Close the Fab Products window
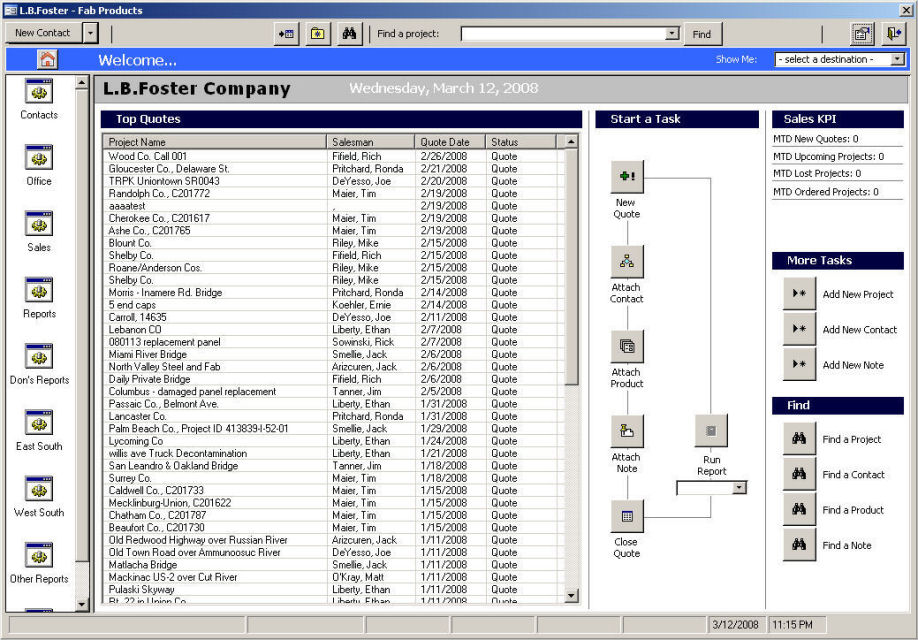 tap(905, 10)
